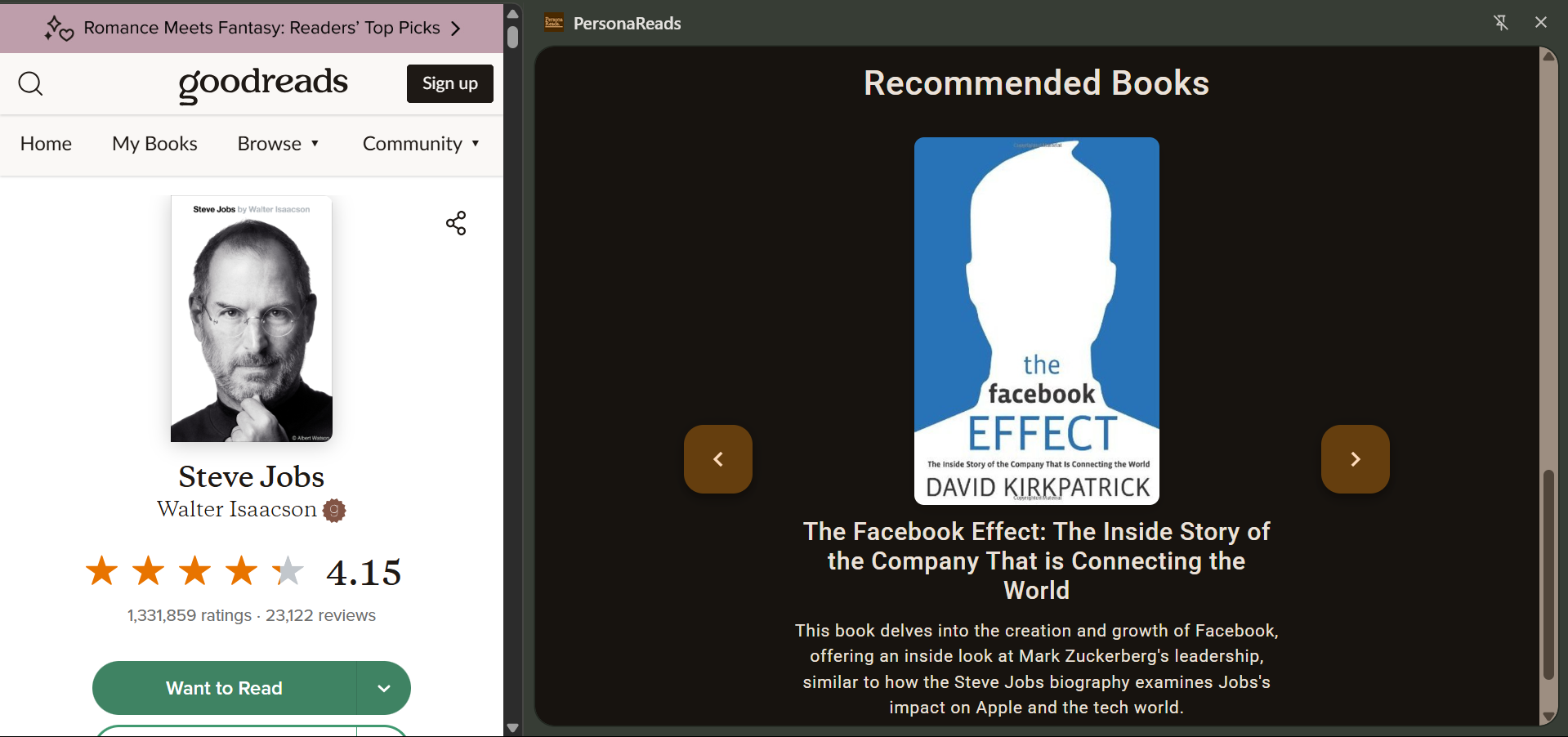This screenshot has height=737, width=1568.
Task: Click the PersonaReads extension logo icon
Action: (x=554, y=23)
